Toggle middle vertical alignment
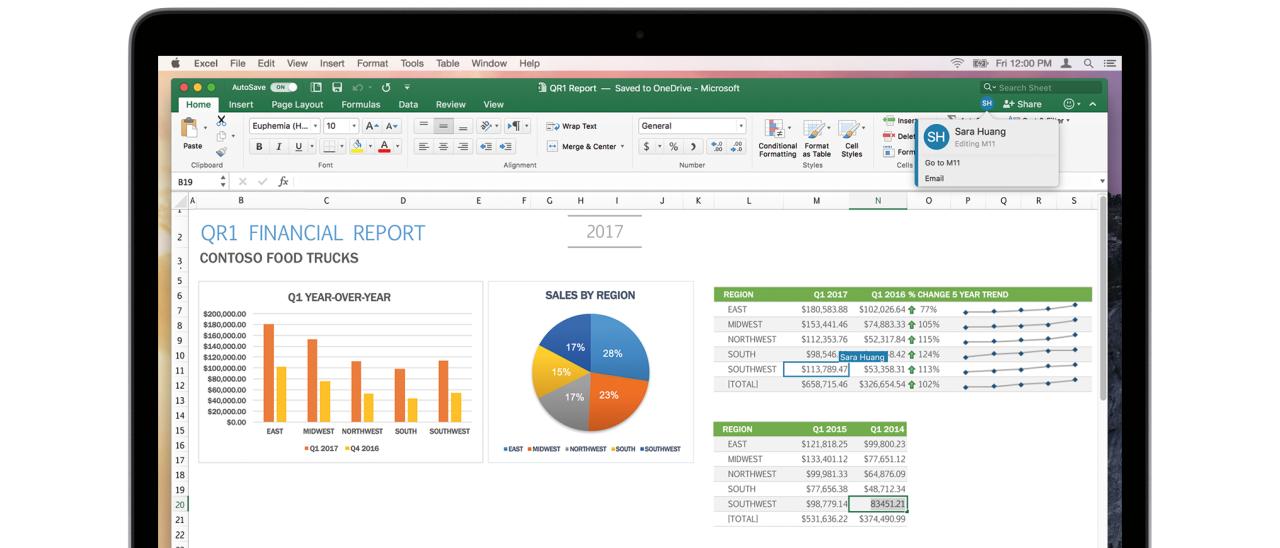Viewport: 1280px width, 548px height. (443, 126)
